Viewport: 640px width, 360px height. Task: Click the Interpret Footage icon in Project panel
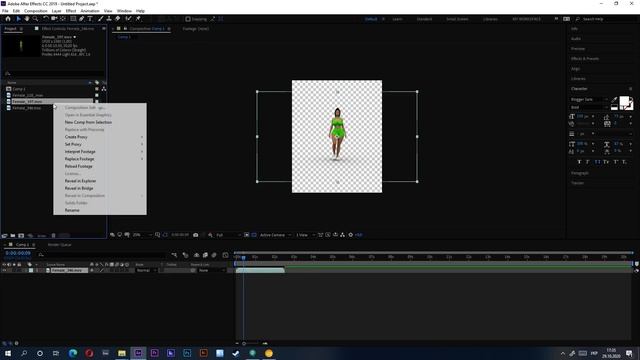4,236
